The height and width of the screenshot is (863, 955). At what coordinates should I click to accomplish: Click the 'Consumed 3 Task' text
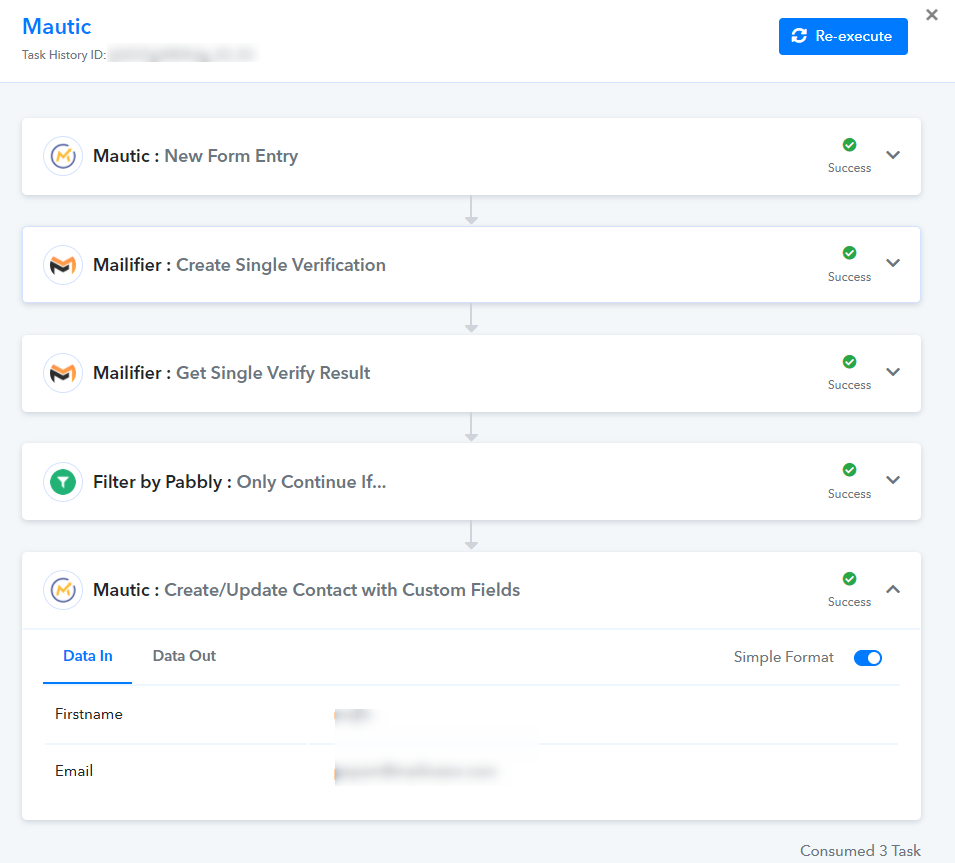[860, 851]
